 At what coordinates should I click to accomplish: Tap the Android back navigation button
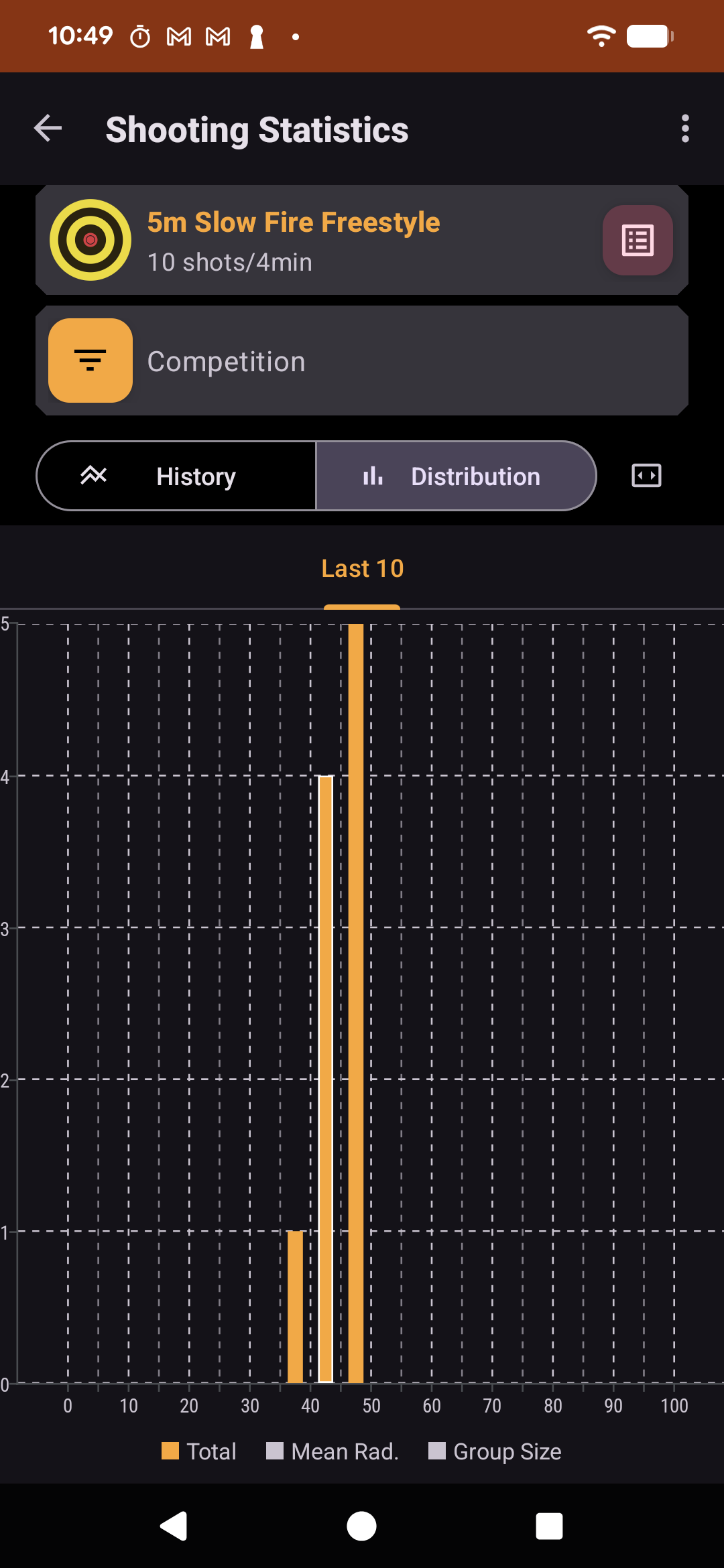(174, 1526)
